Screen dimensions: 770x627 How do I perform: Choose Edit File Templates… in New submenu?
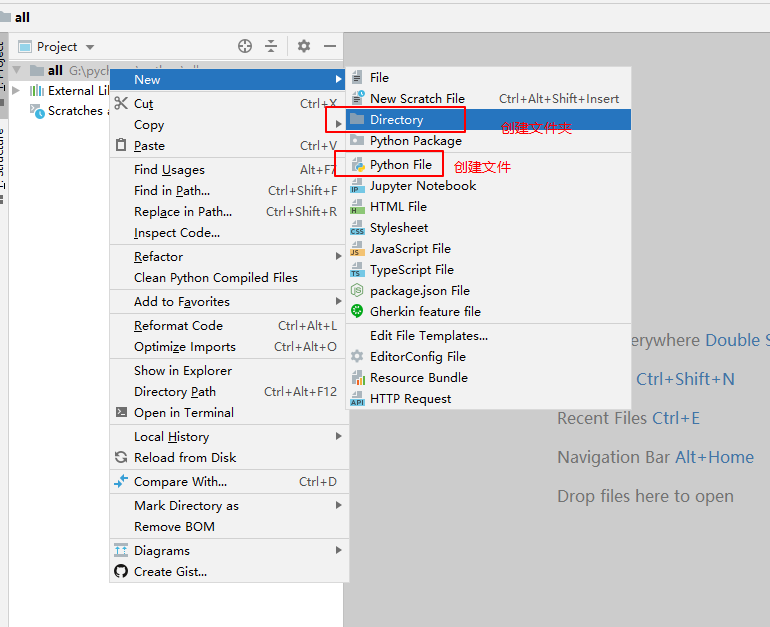click(489, 336)
